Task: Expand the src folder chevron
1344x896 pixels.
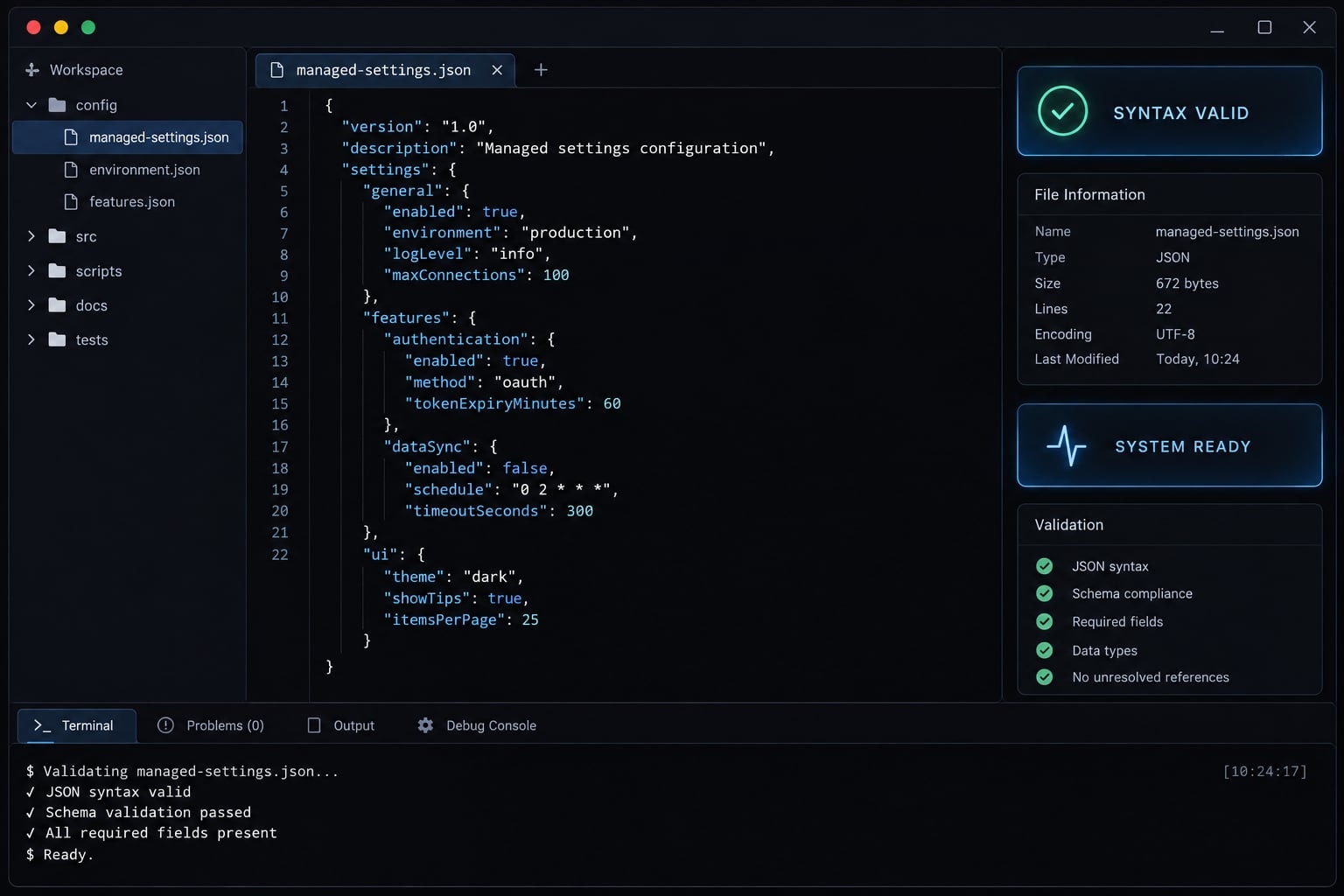Action: (x=31, y=236)
